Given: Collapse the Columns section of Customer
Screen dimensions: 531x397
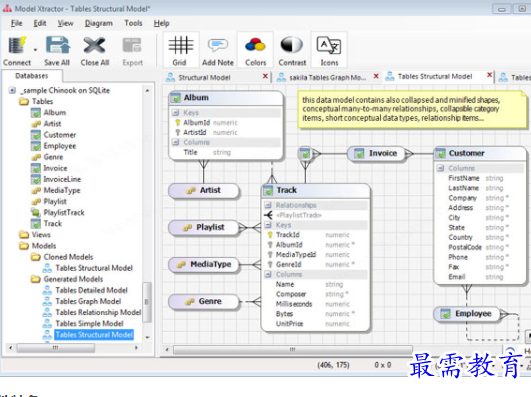Looking at the screenshot, I should [x=441, y=168].
